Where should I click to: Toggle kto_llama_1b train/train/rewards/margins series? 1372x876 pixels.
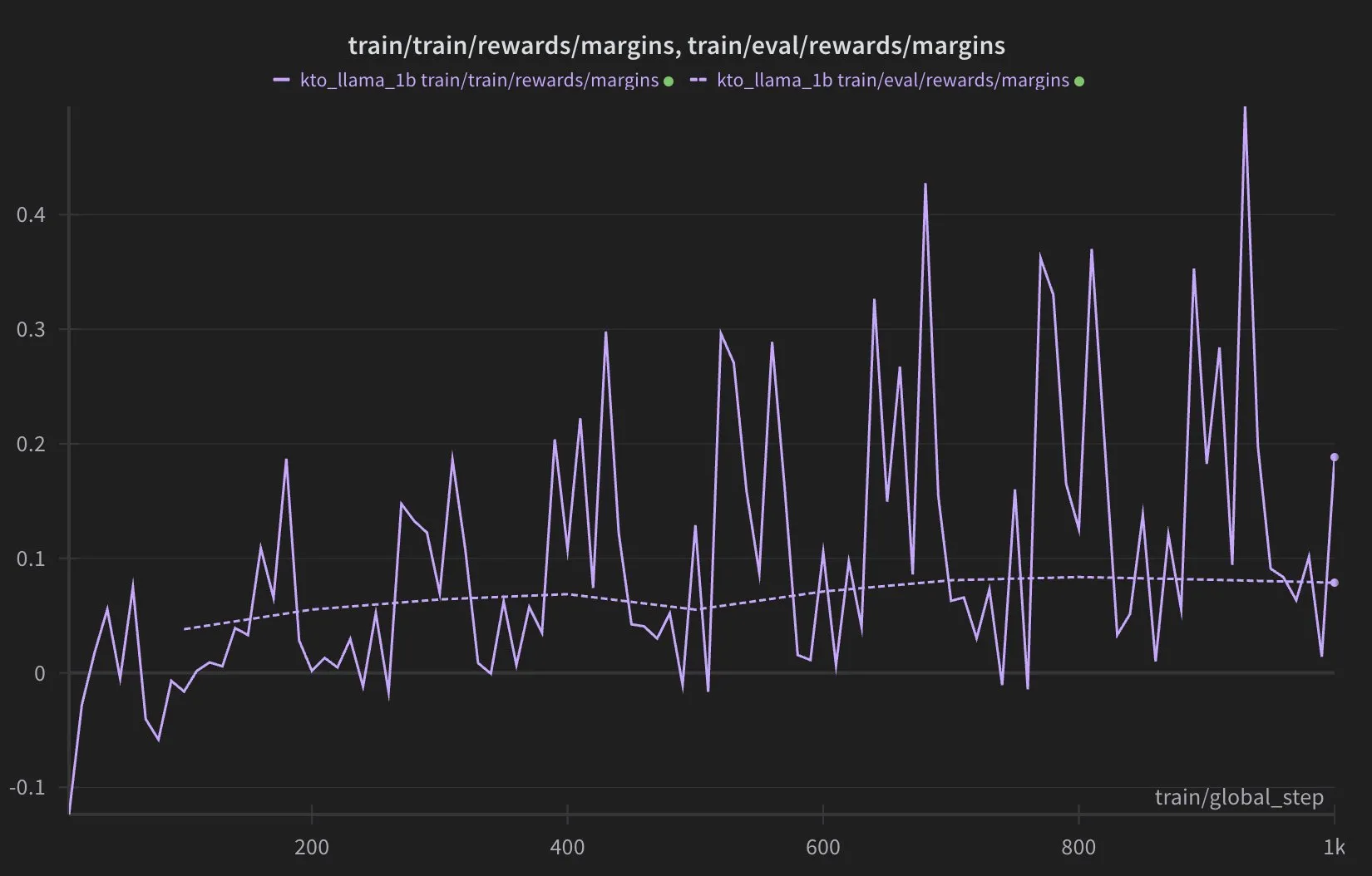[x=479, y=81]
